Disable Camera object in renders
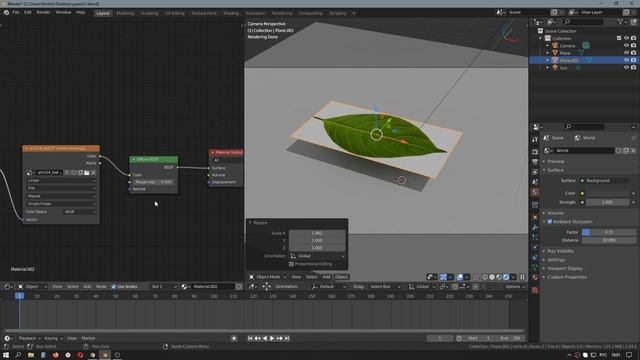The image size is (640, 360). pos(633,46)
